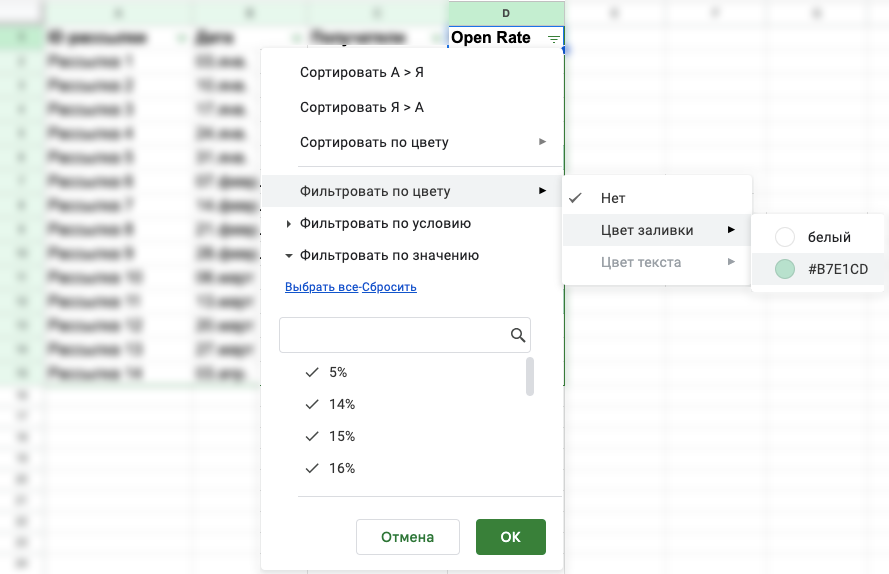Click the filter icon in Open Rate header
This screenshot has width=889, height=574.
tap(553, 39)
